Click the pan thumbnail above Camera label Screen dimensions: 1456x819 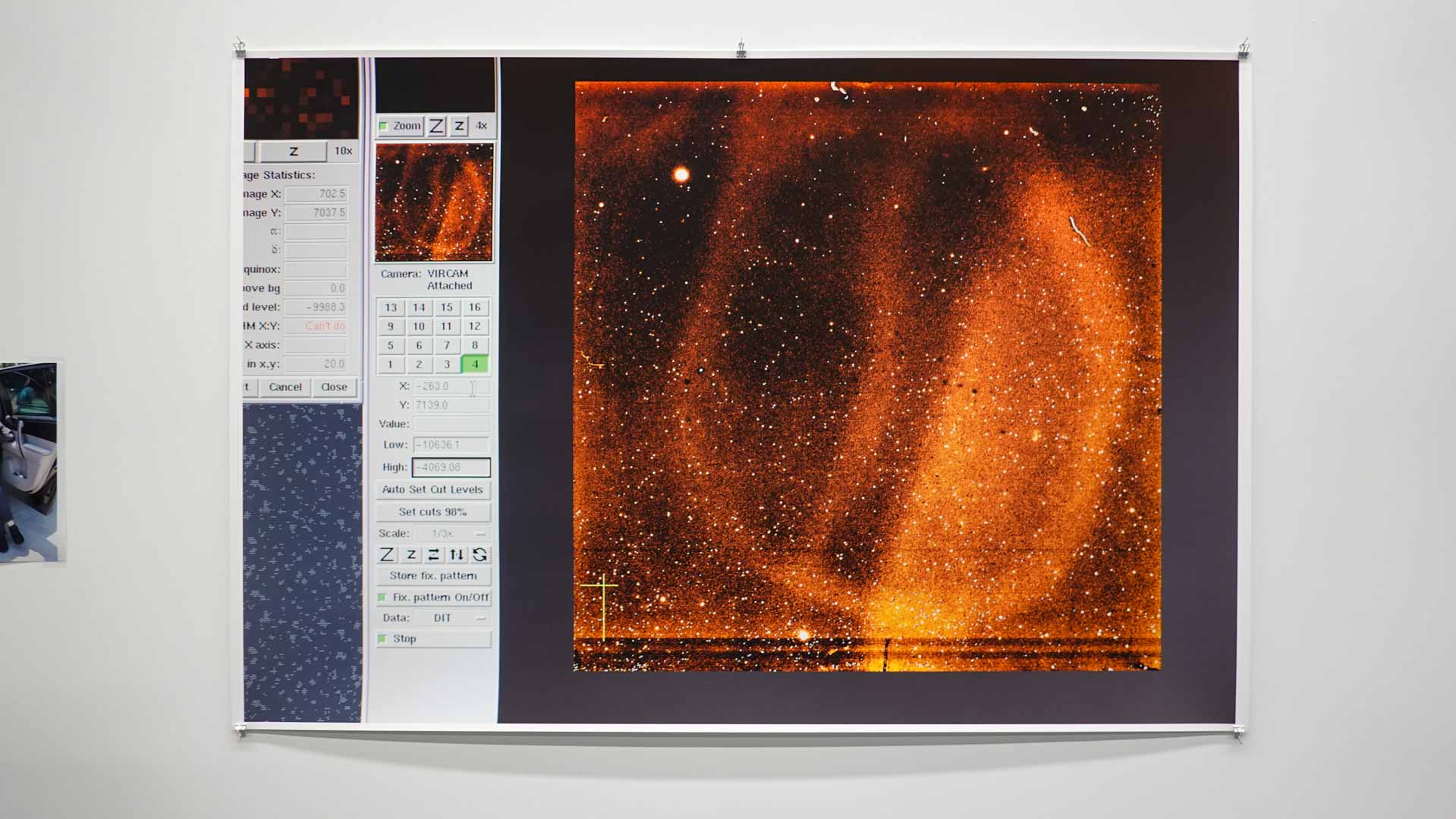click(x=434, y=202)
